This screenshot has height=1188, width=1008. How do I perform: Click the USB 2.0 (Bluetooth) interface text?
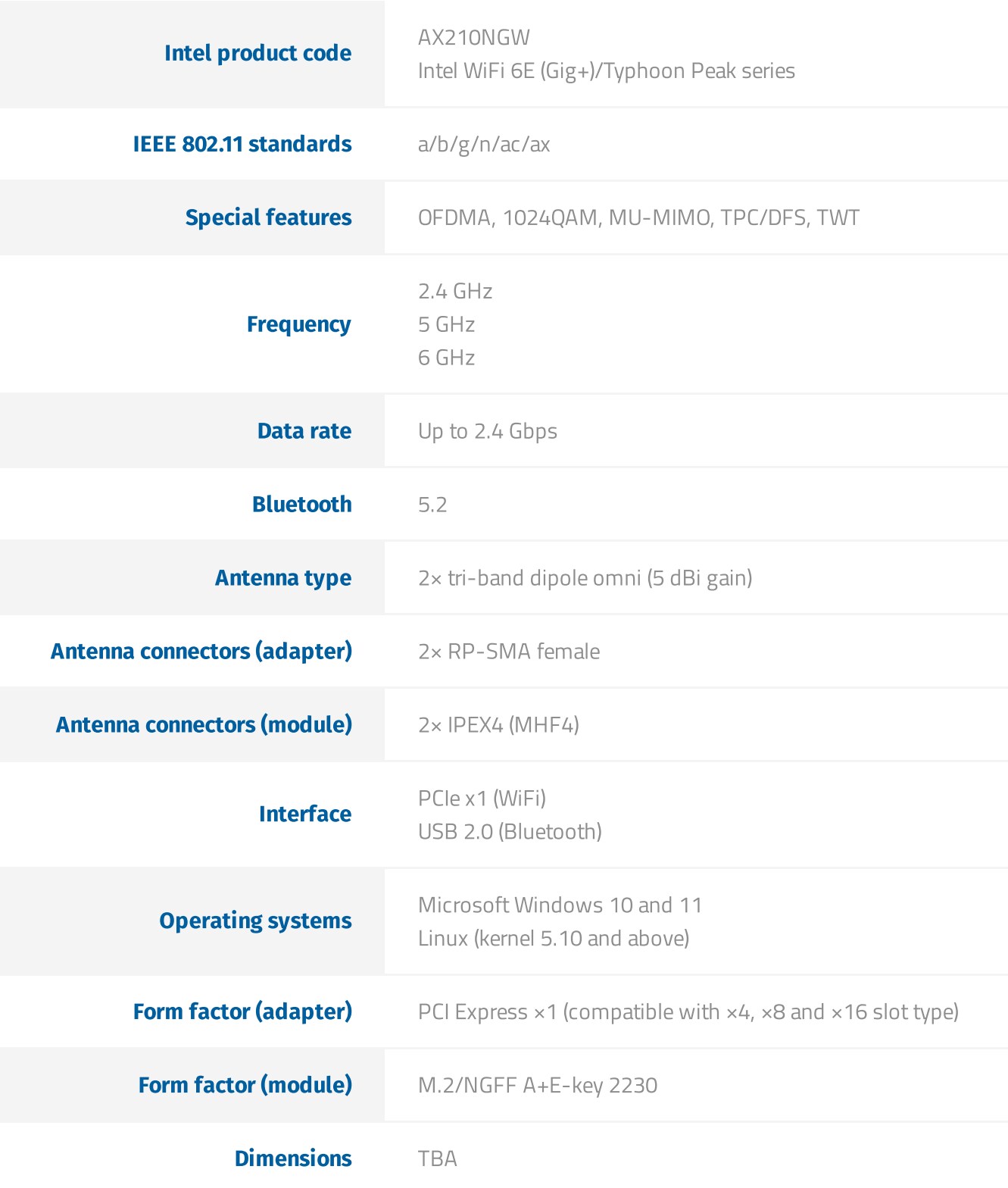510,832
